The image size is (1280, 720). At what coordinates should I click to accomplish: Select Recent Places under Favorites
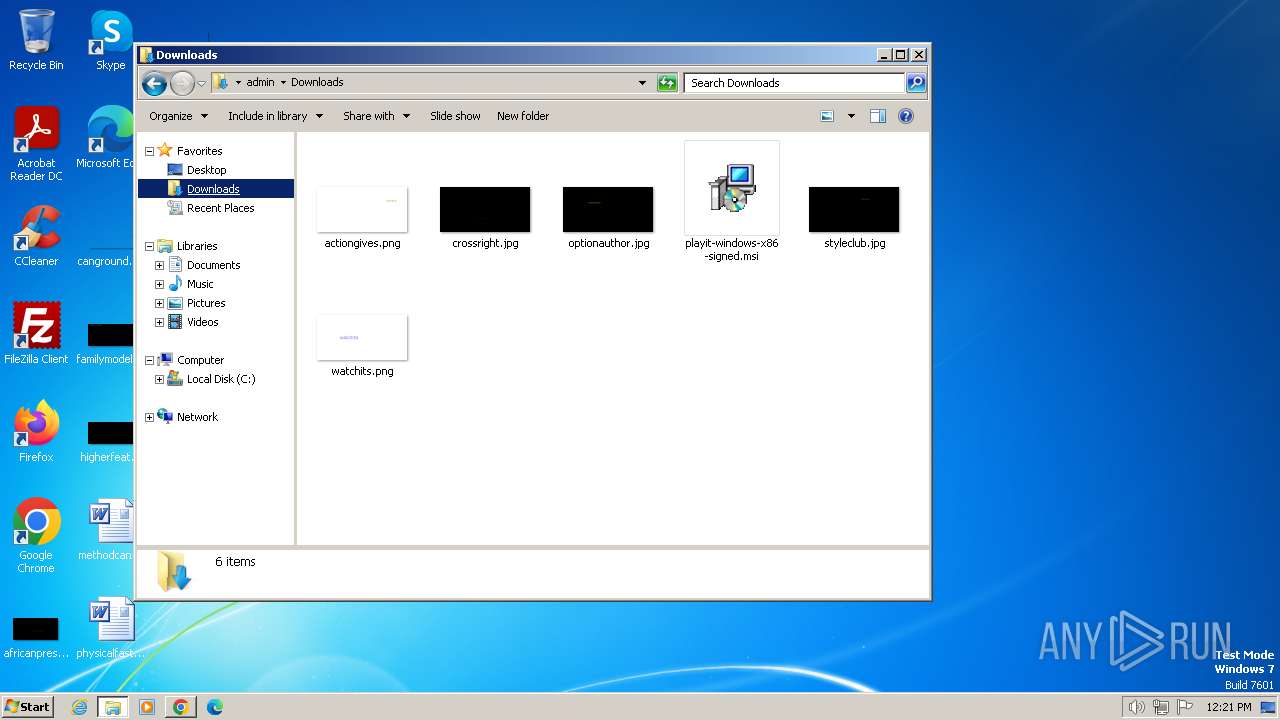[x=220, y=208]
